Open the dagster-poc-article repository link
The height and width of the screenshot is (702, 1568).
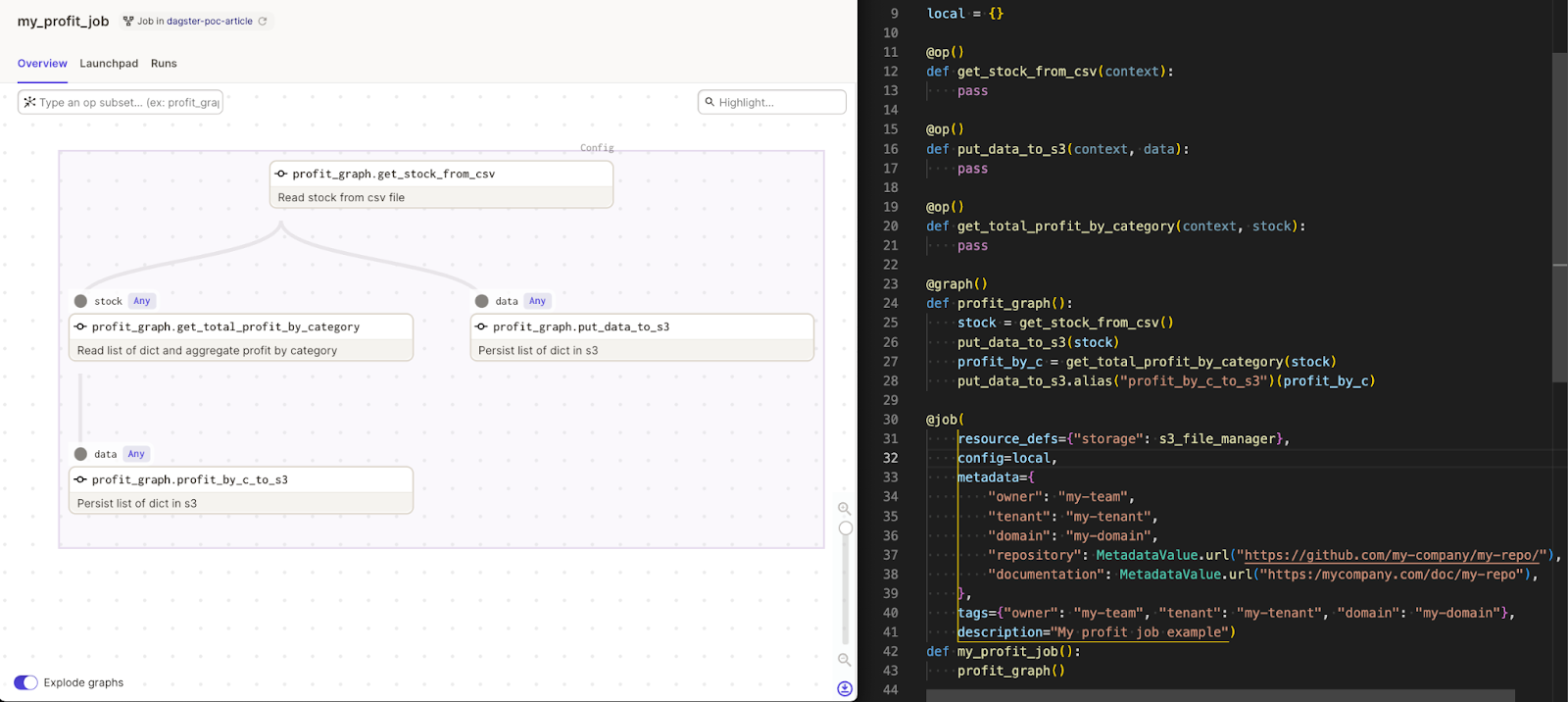pos(210,22)
